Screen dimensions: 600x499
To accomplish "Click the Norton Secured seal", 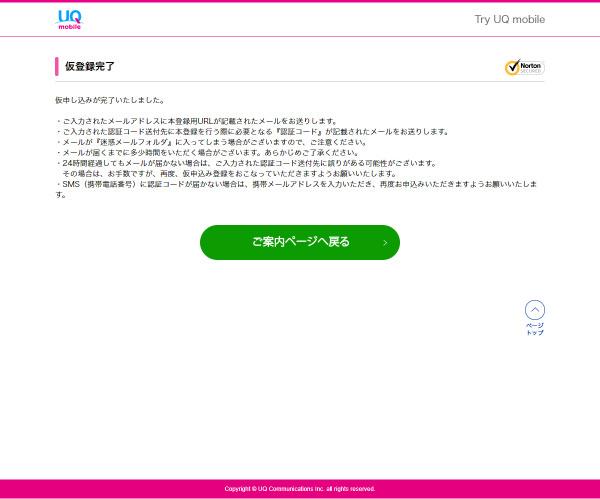I will tap(525, 67).
